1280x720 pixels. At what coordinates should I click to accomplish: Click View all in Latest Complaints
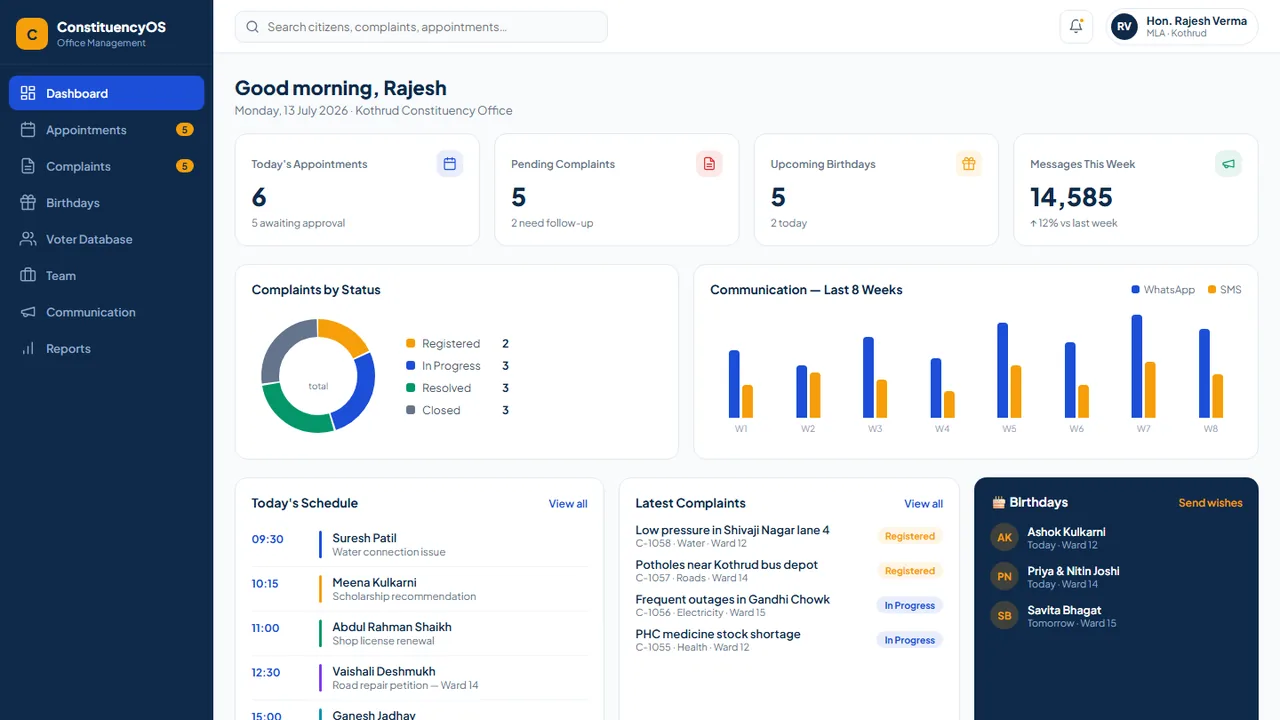[x=923, y=504]
